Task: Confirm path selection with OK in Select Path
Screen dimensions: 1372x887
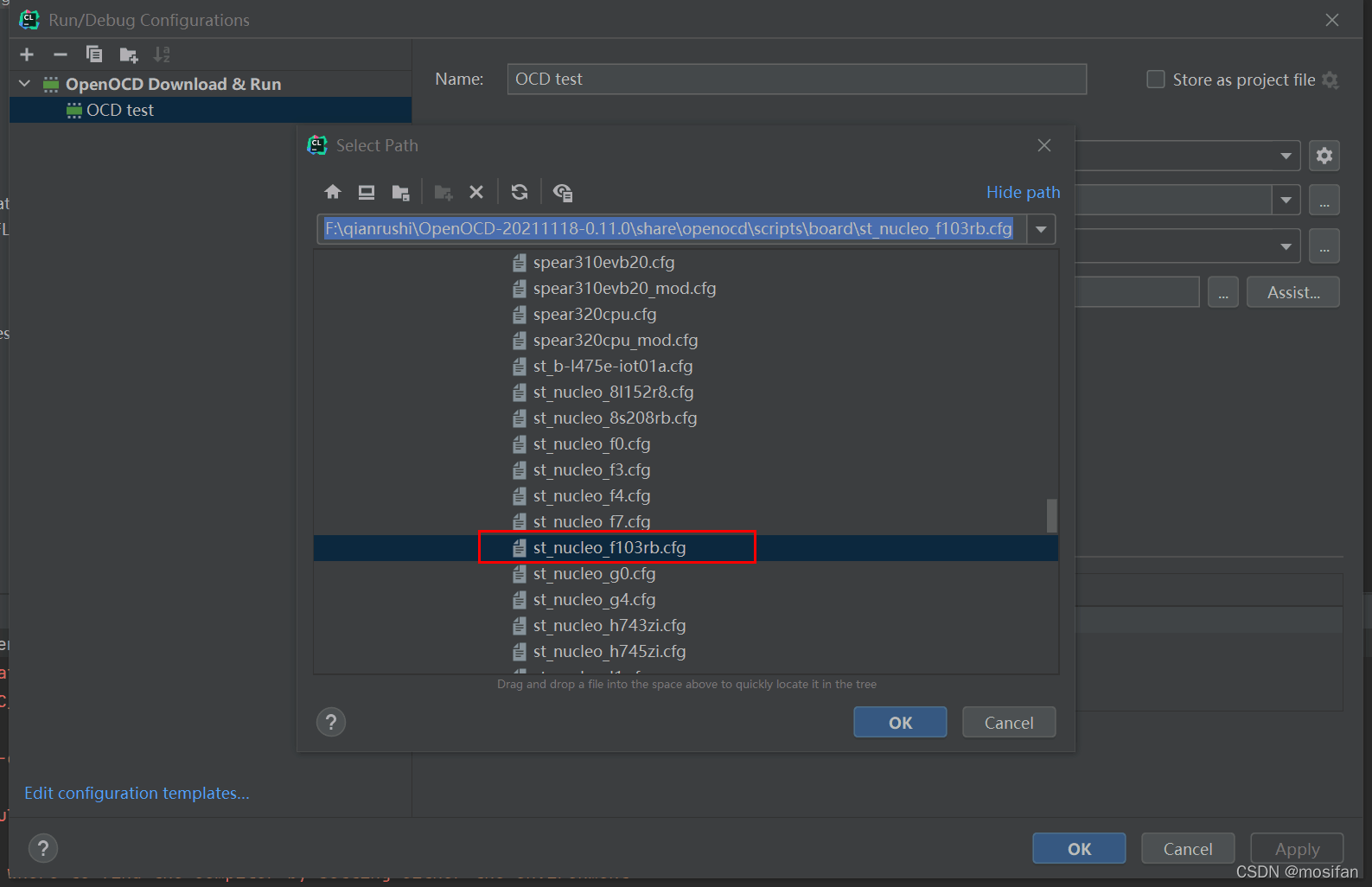Action: coord(900,722)
